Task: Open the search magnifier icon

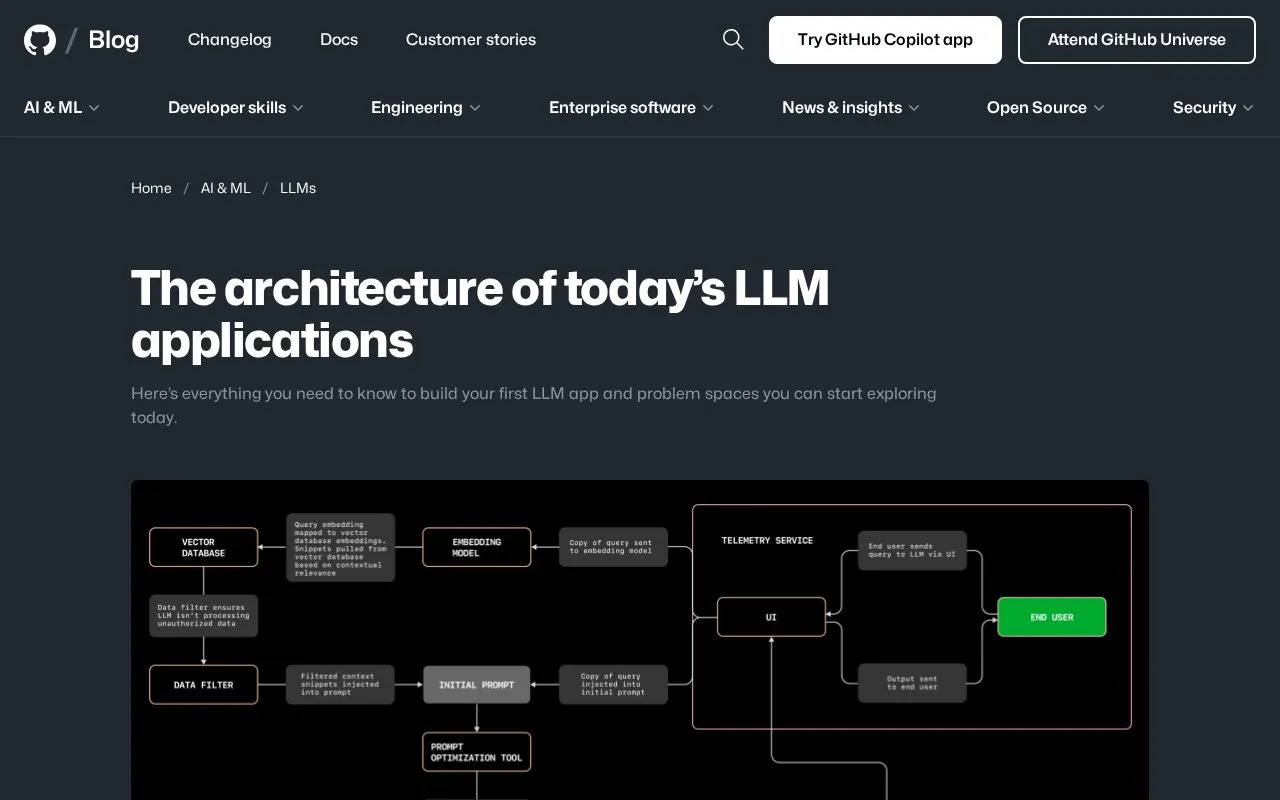Action: (733, 39)
